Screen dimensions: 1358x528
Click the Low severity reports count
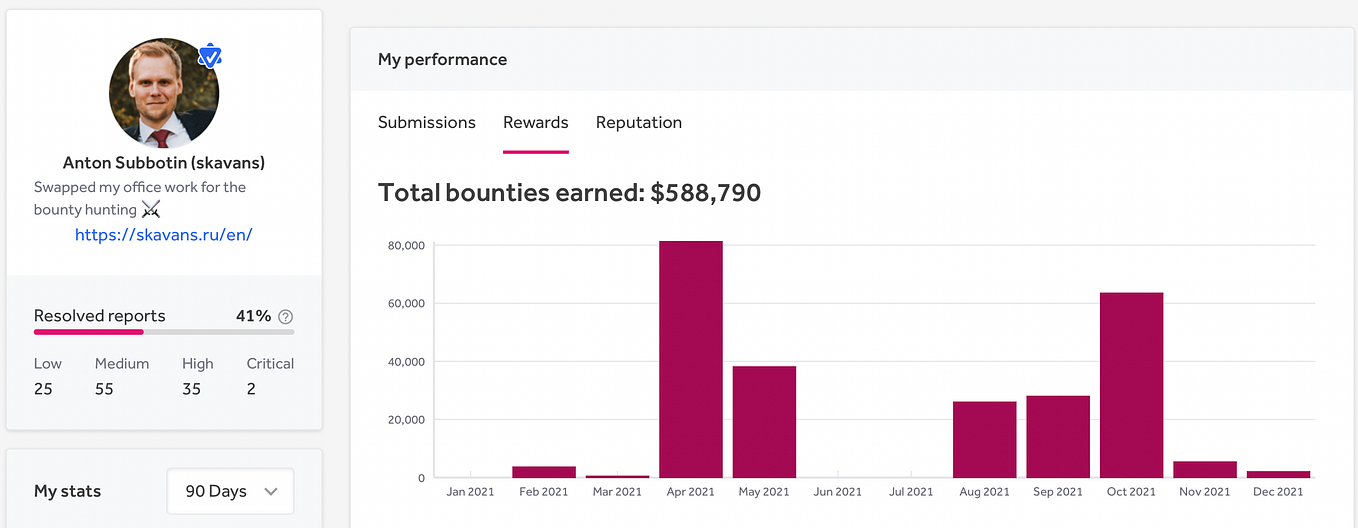(x=43, y=389)
